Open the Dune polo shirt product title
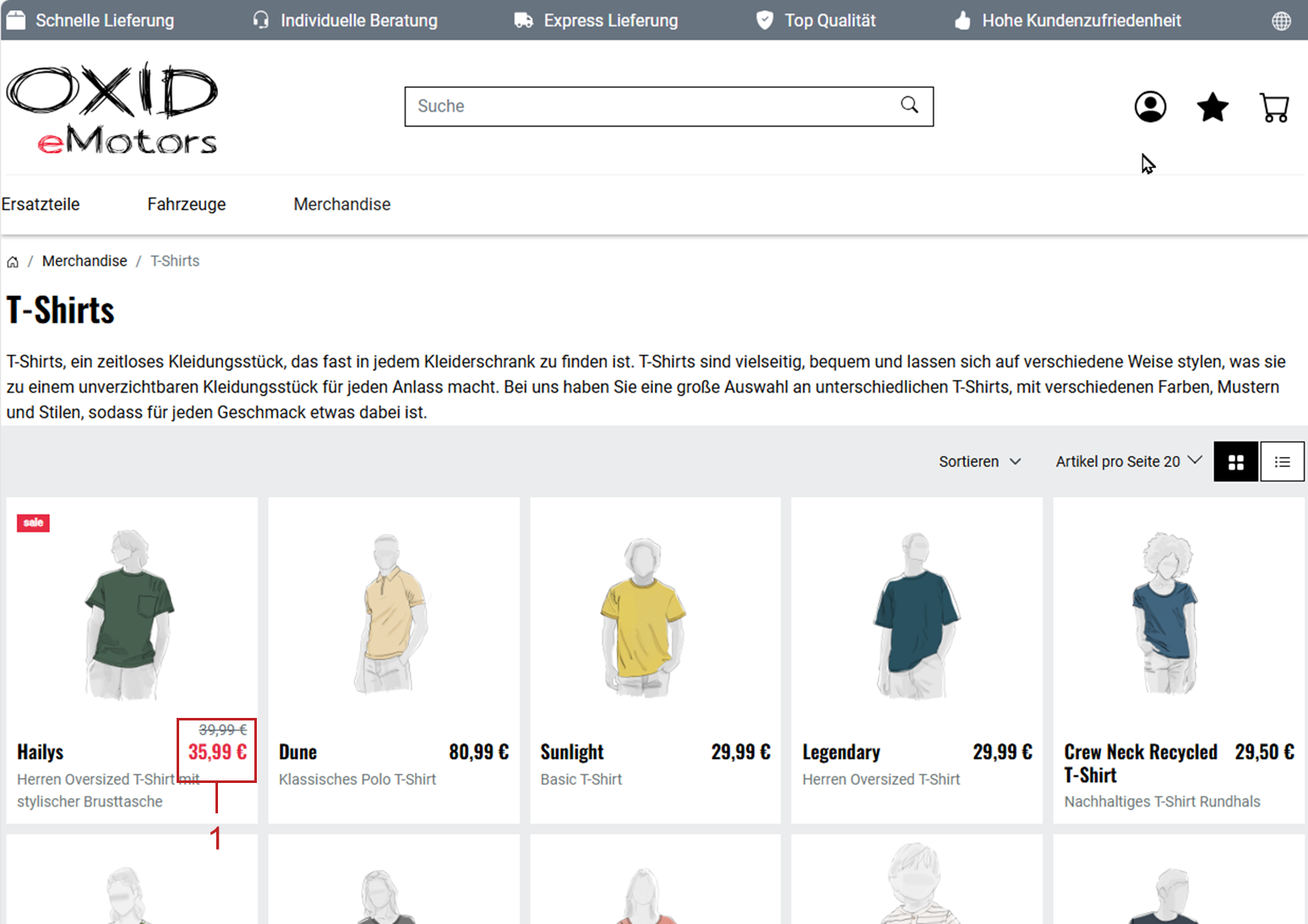1308x924 pixels. tap(298, 752)
